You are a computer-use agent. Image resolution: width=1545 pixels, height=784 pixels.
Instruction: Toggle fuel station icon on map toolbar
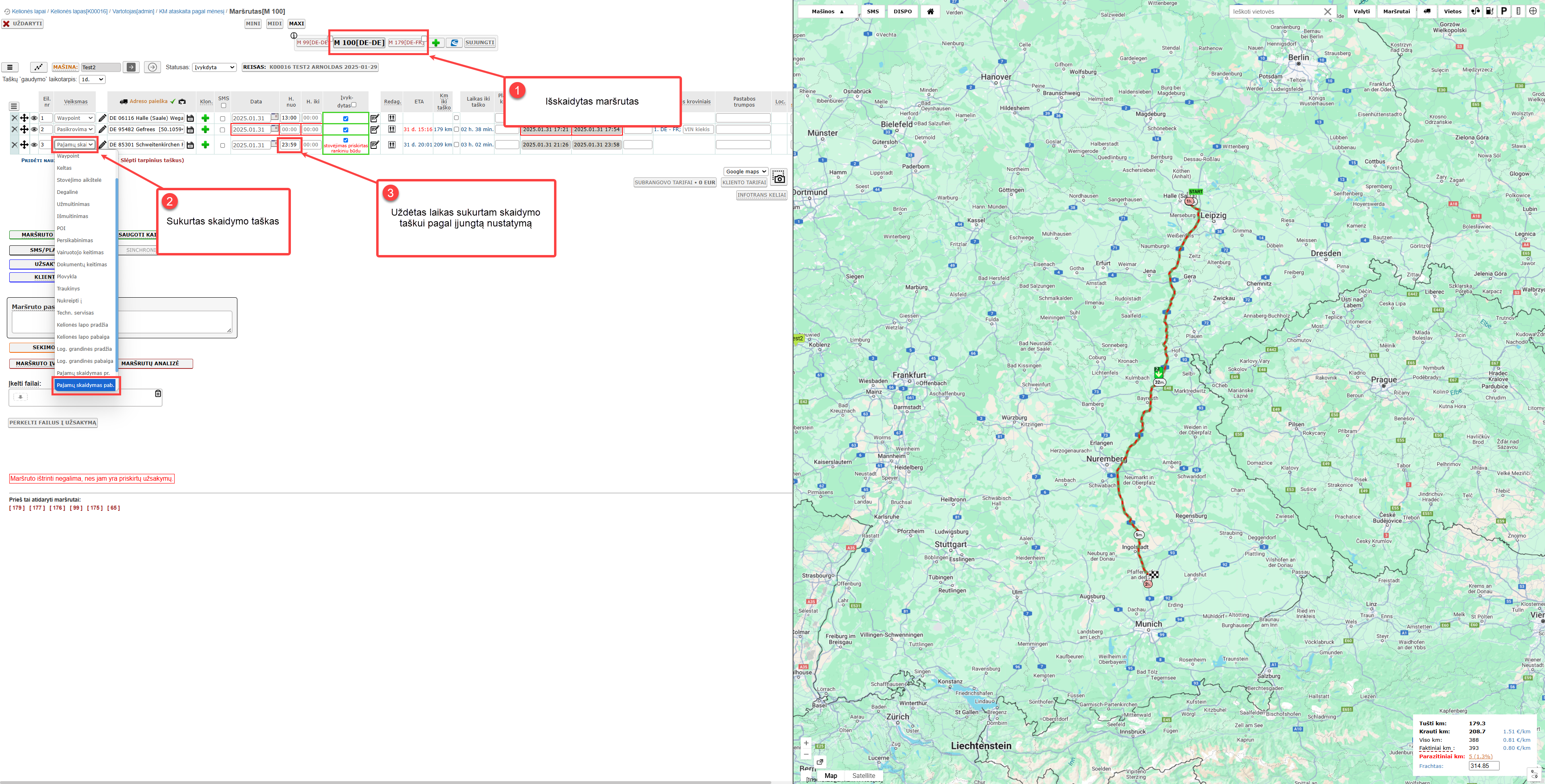click(1490, 11)
